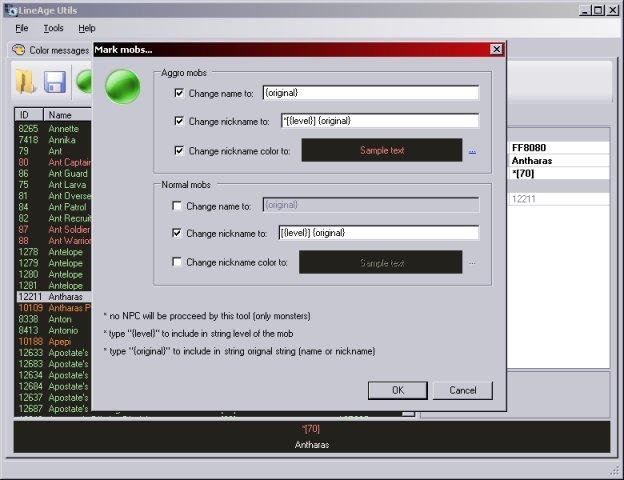
Task: Close the Mark mobs dialog
Action: tap(496, 49)
